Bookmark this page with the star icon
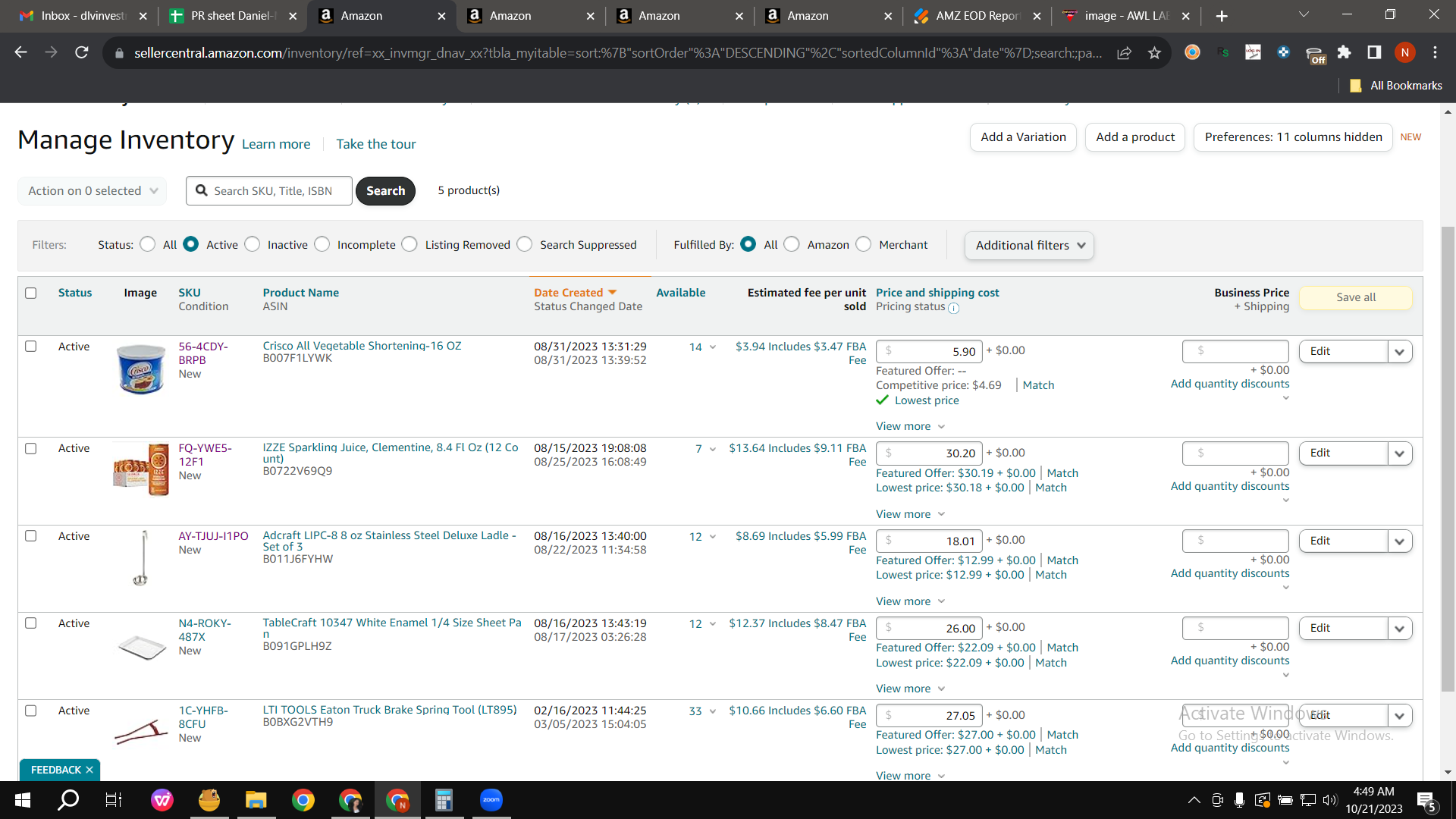 (1154, 52)
